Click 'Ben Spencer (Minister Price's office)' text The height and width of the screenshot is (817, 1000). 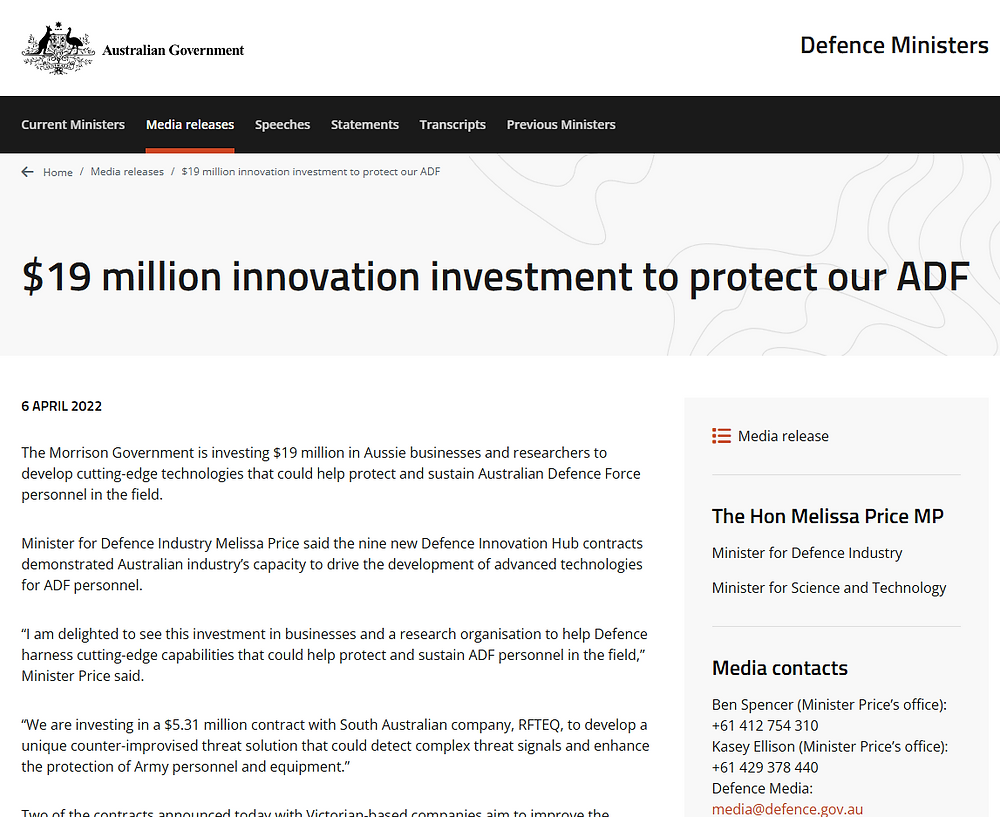(829, 705)
